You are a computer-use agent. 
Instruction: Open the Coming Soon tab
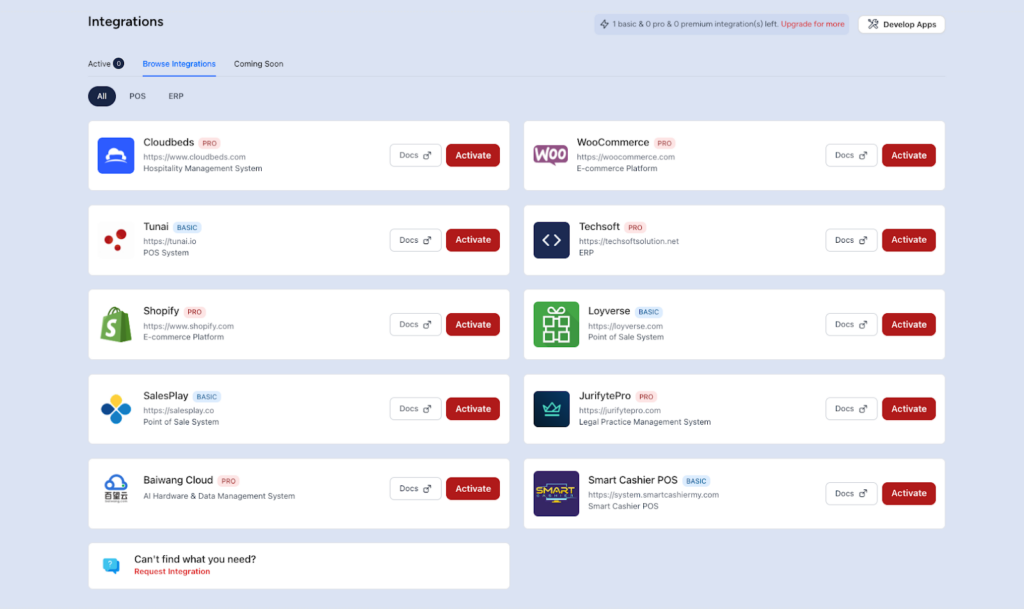[258, 64]
